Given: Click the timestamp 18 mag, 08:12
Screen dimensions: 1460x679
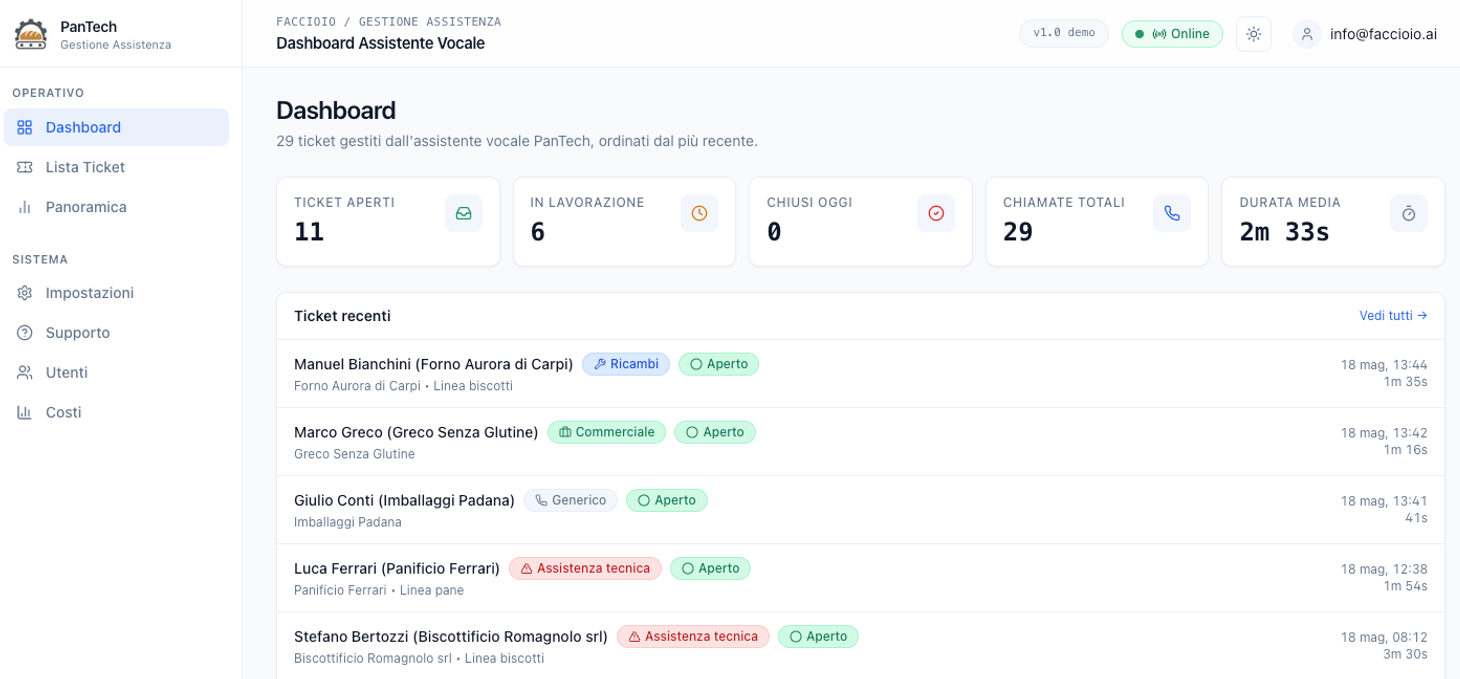Looking at the screenshot, I should point(1384,636).
